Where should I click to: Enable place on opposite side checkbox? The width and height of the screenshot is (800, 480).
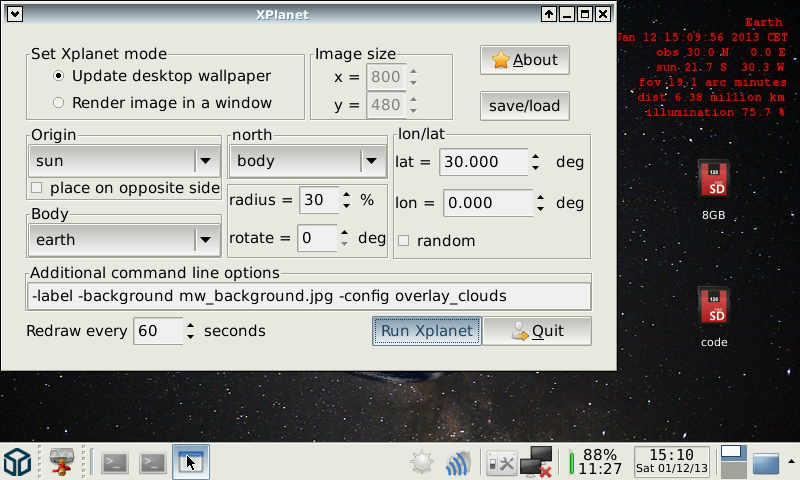(x=37, y=187)
